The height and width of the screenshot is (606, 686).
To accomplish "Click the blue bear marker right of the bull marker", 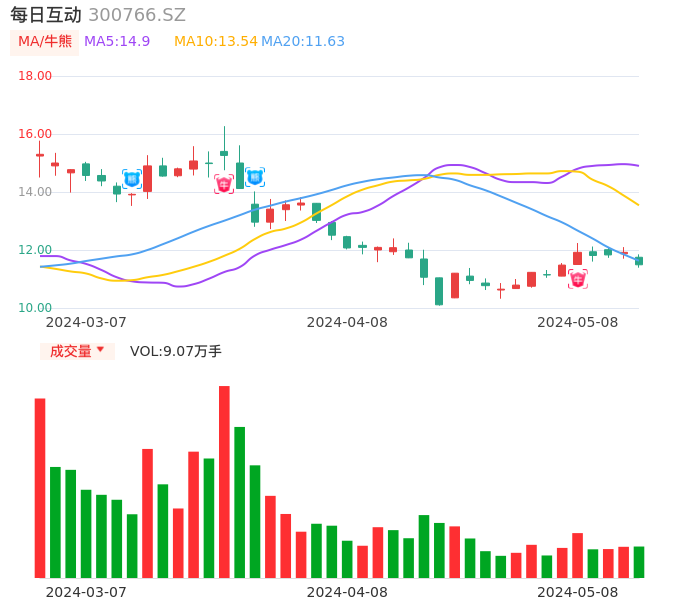I will [x=255, y=177].
